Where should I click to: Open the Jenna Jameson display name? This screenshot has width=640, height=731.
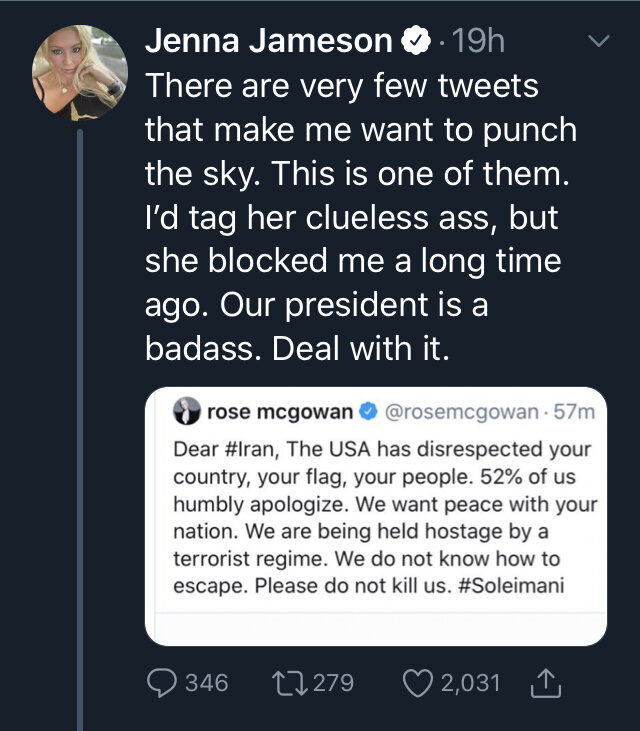pos(269,41)
